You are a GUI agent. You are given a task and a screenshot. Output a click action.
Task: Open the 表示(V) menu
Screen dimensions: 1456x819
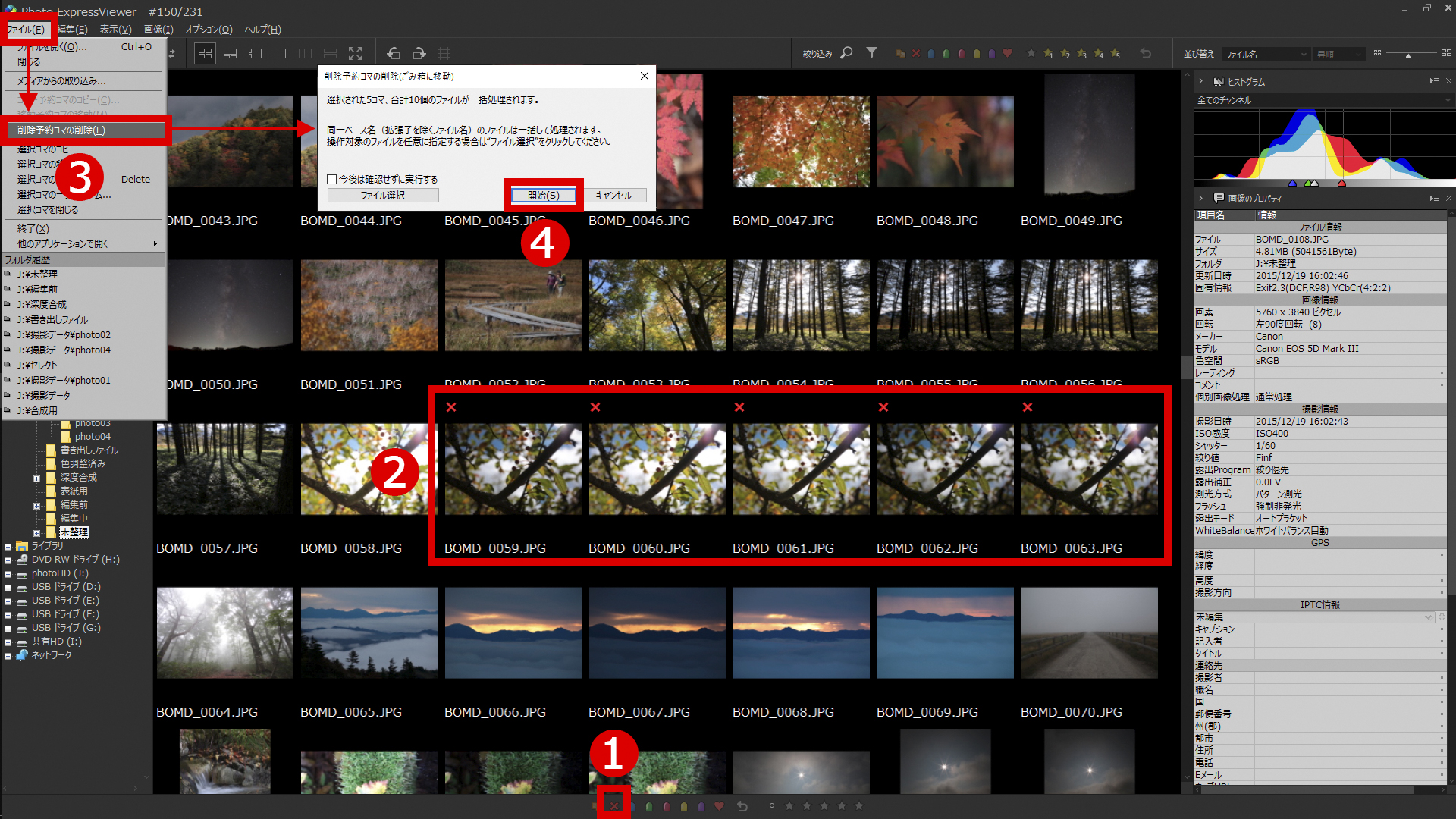click(x=115, y=30)
